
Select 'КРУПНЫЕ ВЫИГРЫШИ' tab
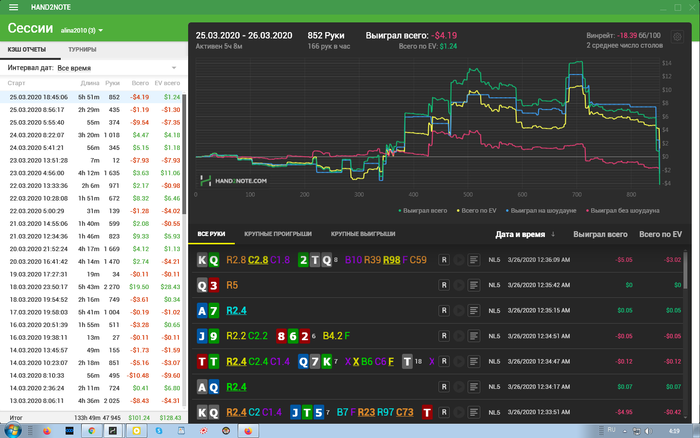pos(363,234)
